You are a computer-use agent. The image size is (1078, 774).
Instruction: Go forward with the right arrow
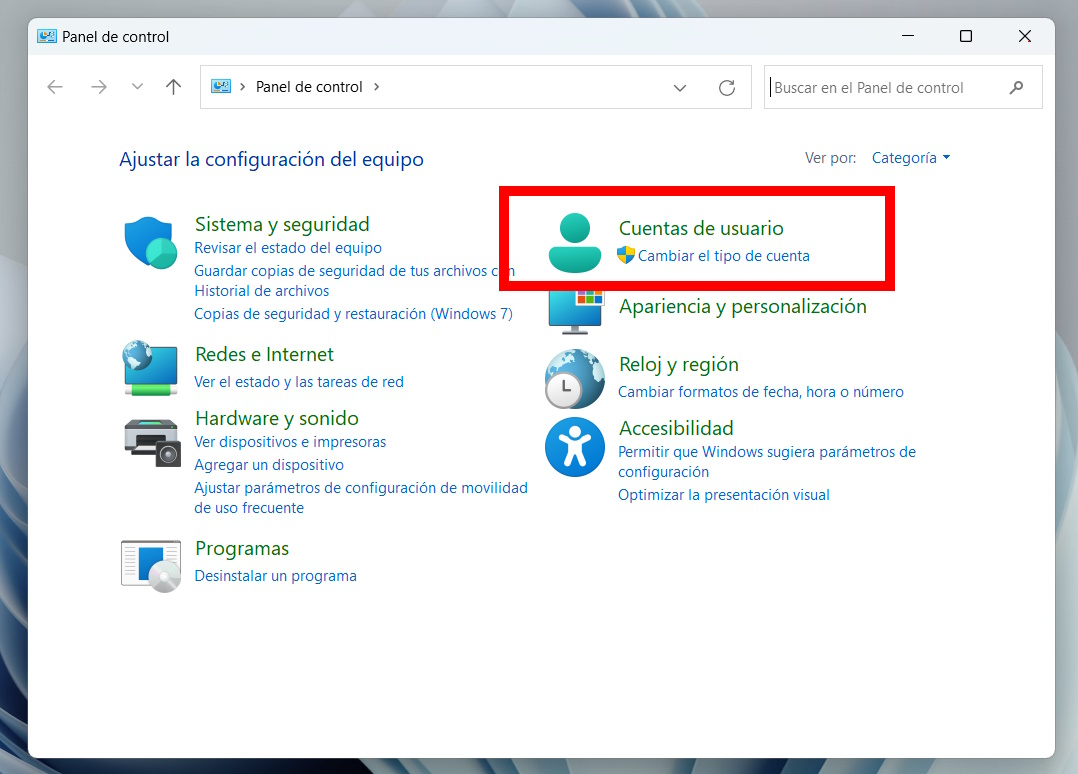[99, 87]
